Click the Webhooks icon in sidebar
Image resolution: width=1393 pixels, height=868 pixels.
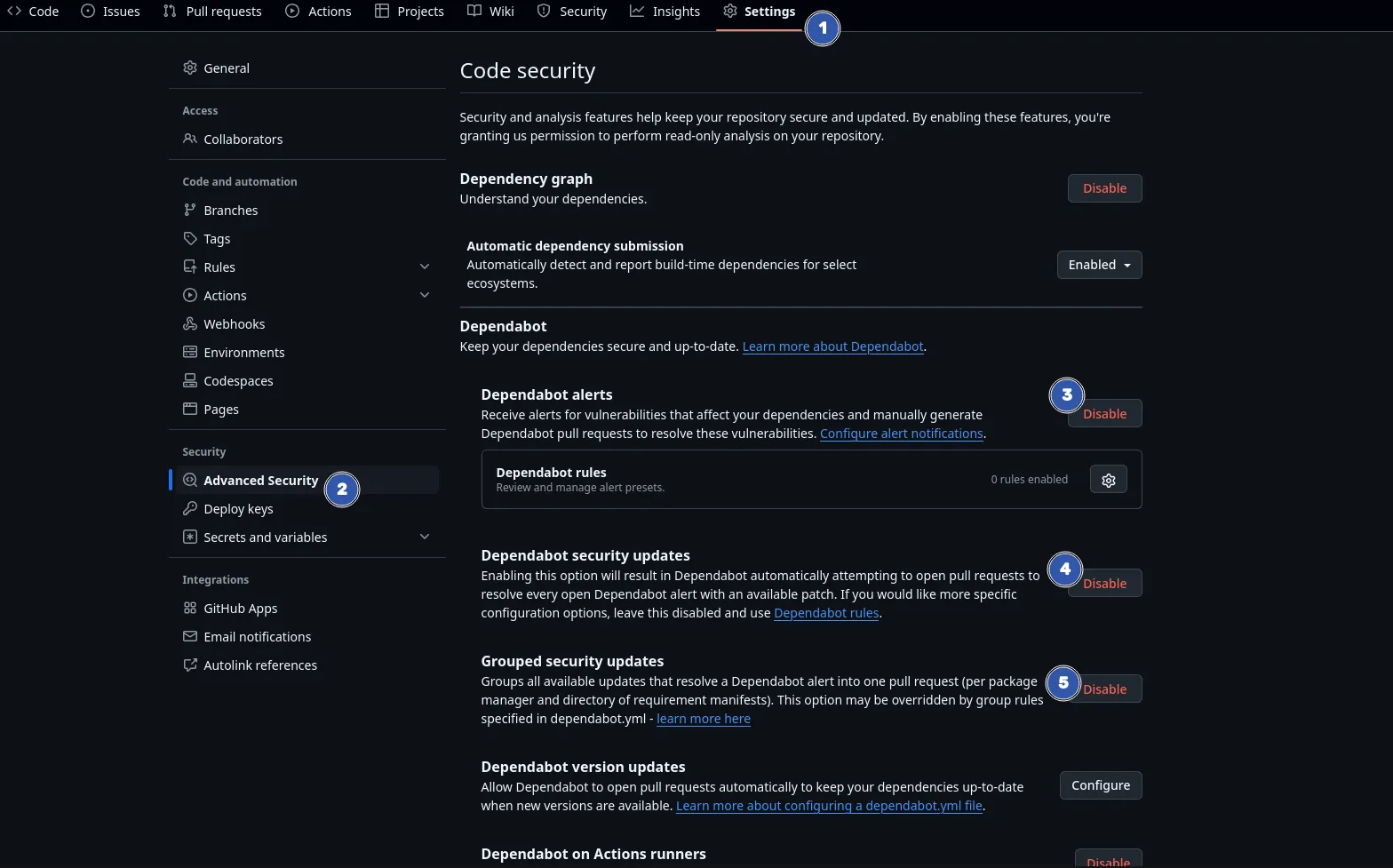tap(189, 324)
